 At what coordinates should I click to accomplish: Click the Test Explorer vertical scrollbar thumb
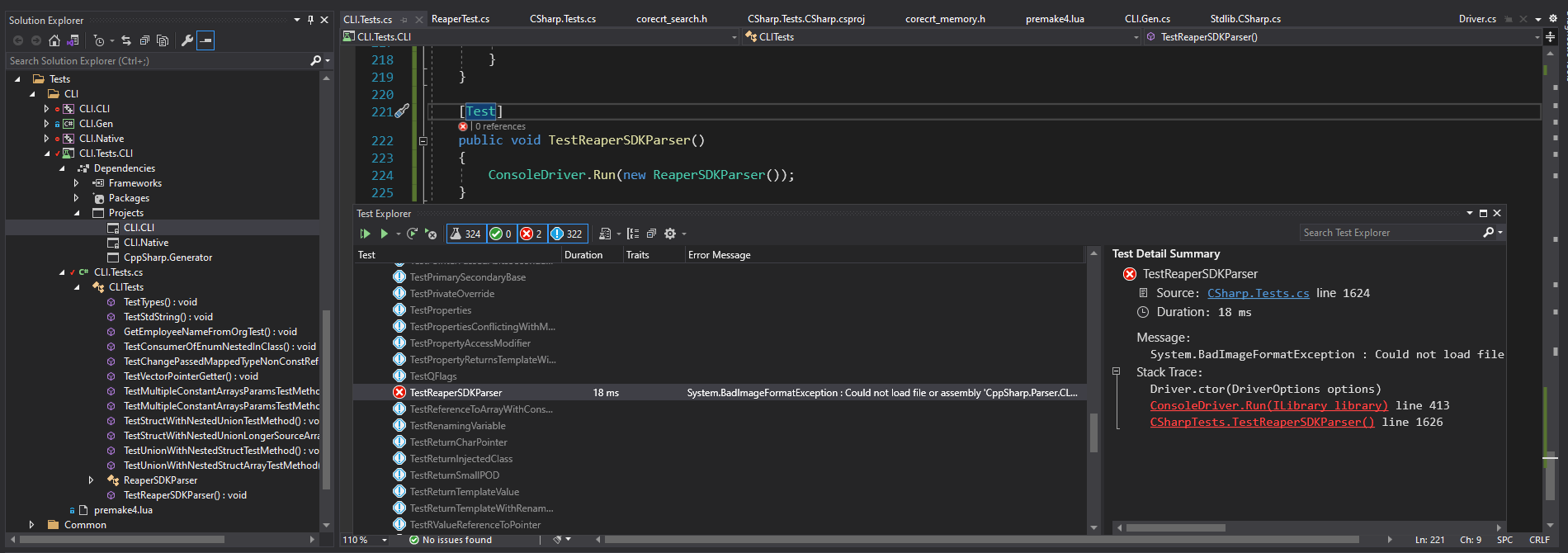1093,432
